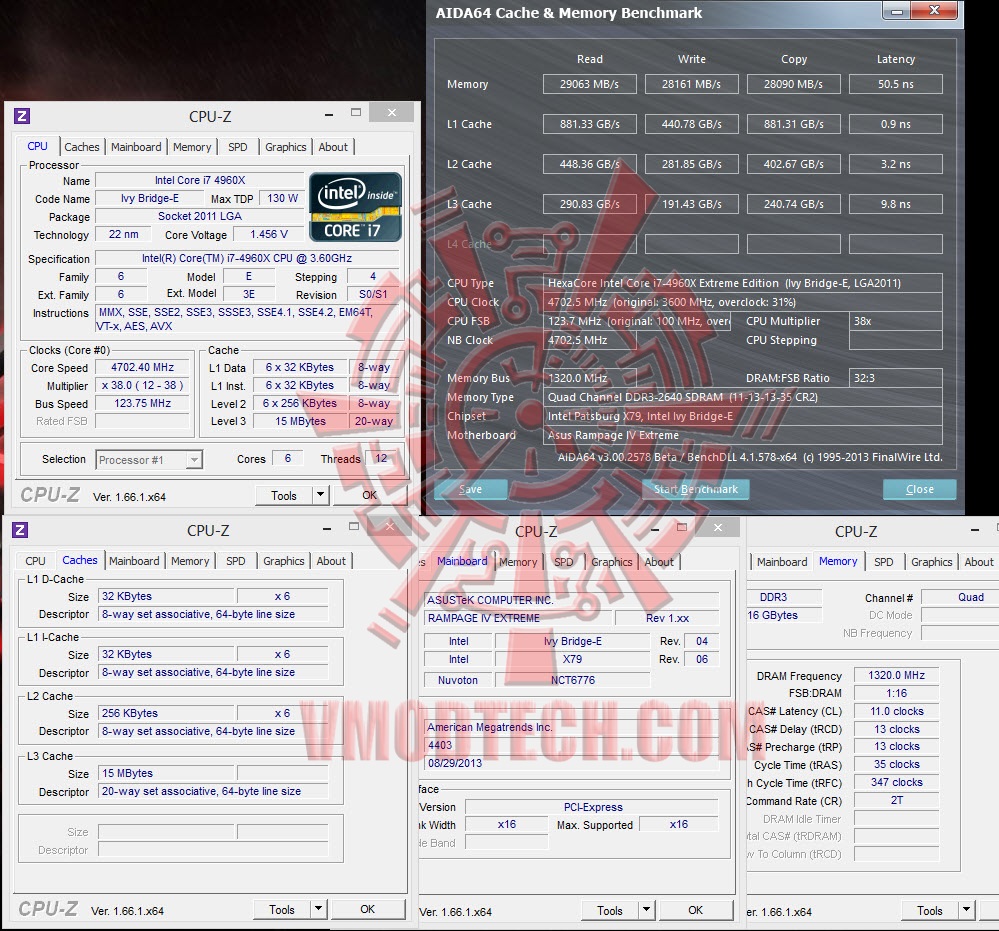Image resolution: width=999 pixels, height=931 pixels.
Task: Click the L3 Cache size 15 MBytes field
Action: (x=167, y=773)
